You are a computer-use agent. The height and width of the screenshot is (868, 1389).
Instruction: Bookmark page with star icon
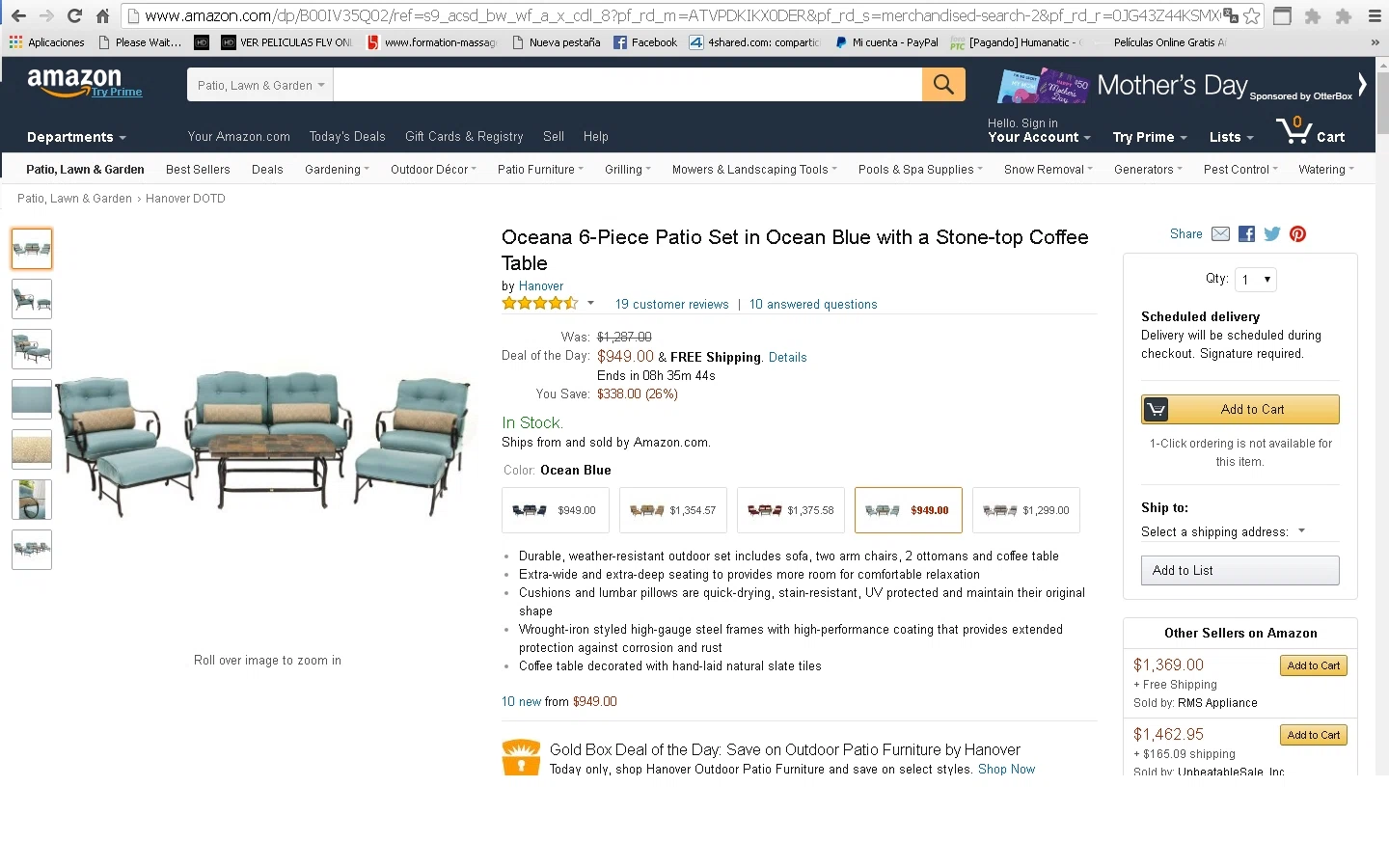point(1252,15)
